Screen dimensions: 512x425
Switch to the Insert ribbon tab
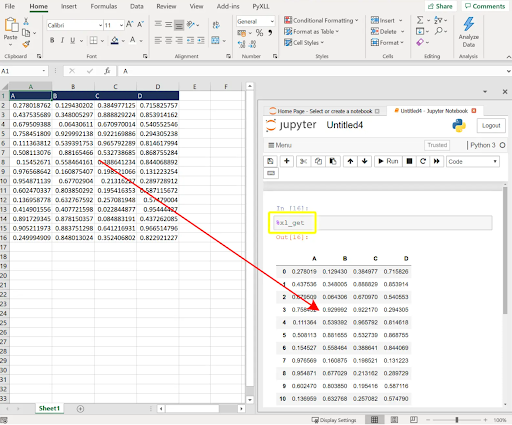(69, 6)
